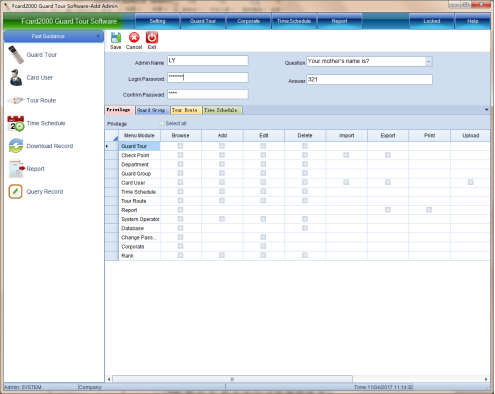
Task: Check Browse permission for Guard Tour row
Action: (180, 146)
